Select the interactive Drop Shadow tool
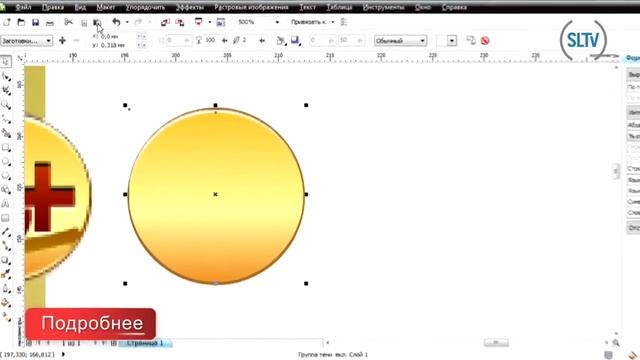The height and width of the screenshot is (360, 640). (6, 260)
